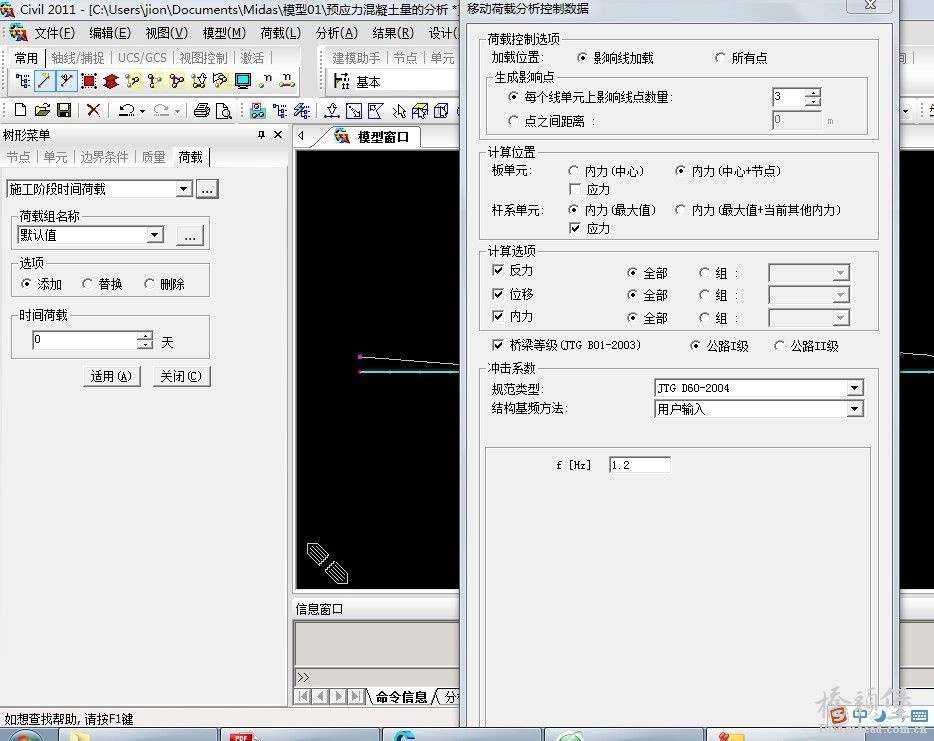Open 荷载组名称 默认值 dropdown
934x741 pixels.
pyautogui.click(x=155, y=235)
